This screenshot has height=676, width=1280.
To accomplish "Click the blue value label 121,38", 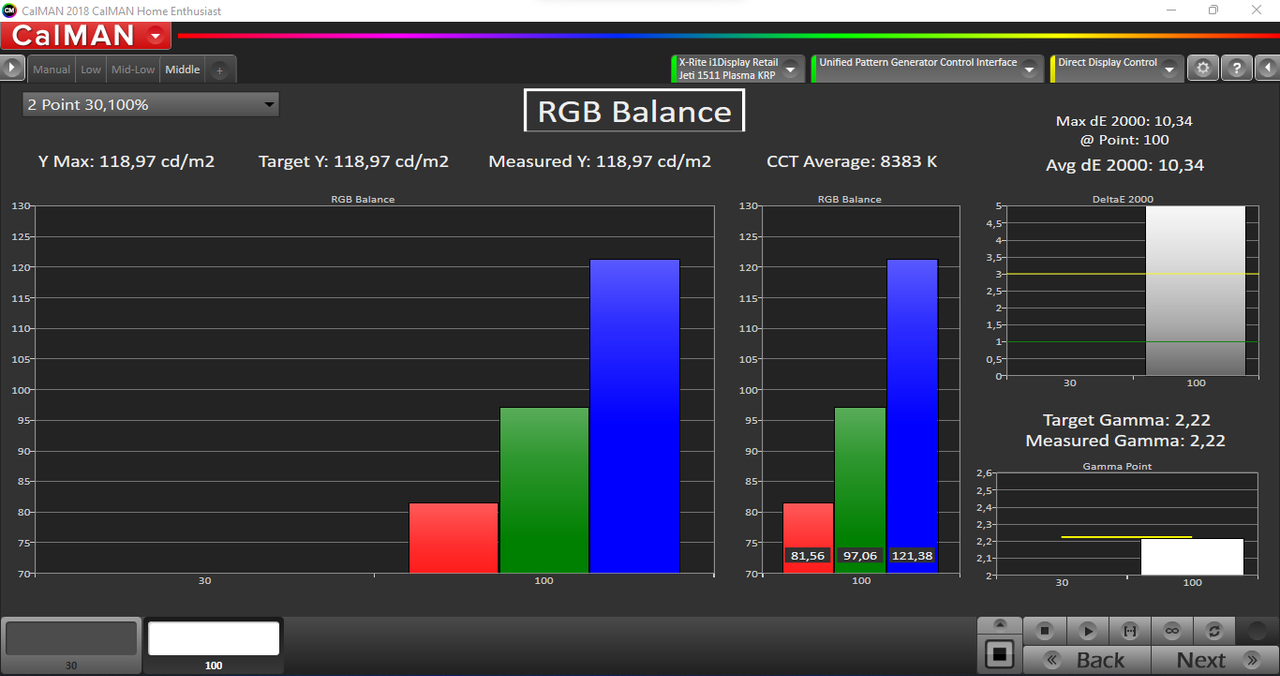I will coord(912,556).
